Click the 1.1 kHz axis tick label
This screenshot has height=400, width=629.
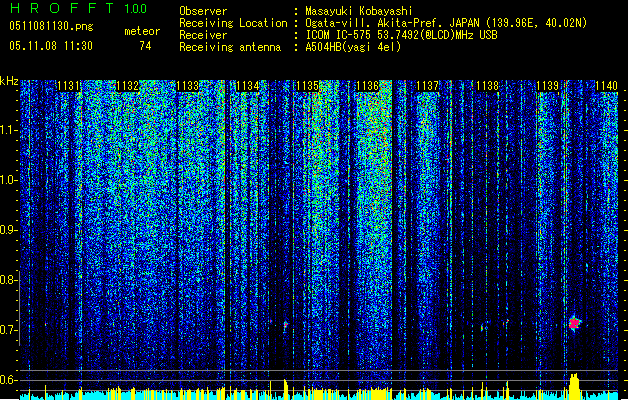coord(8,130)
